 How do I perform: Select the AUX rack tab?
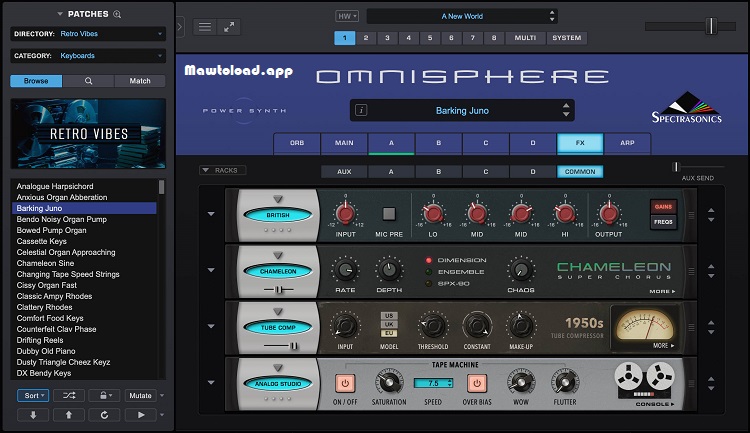point(344,171)
